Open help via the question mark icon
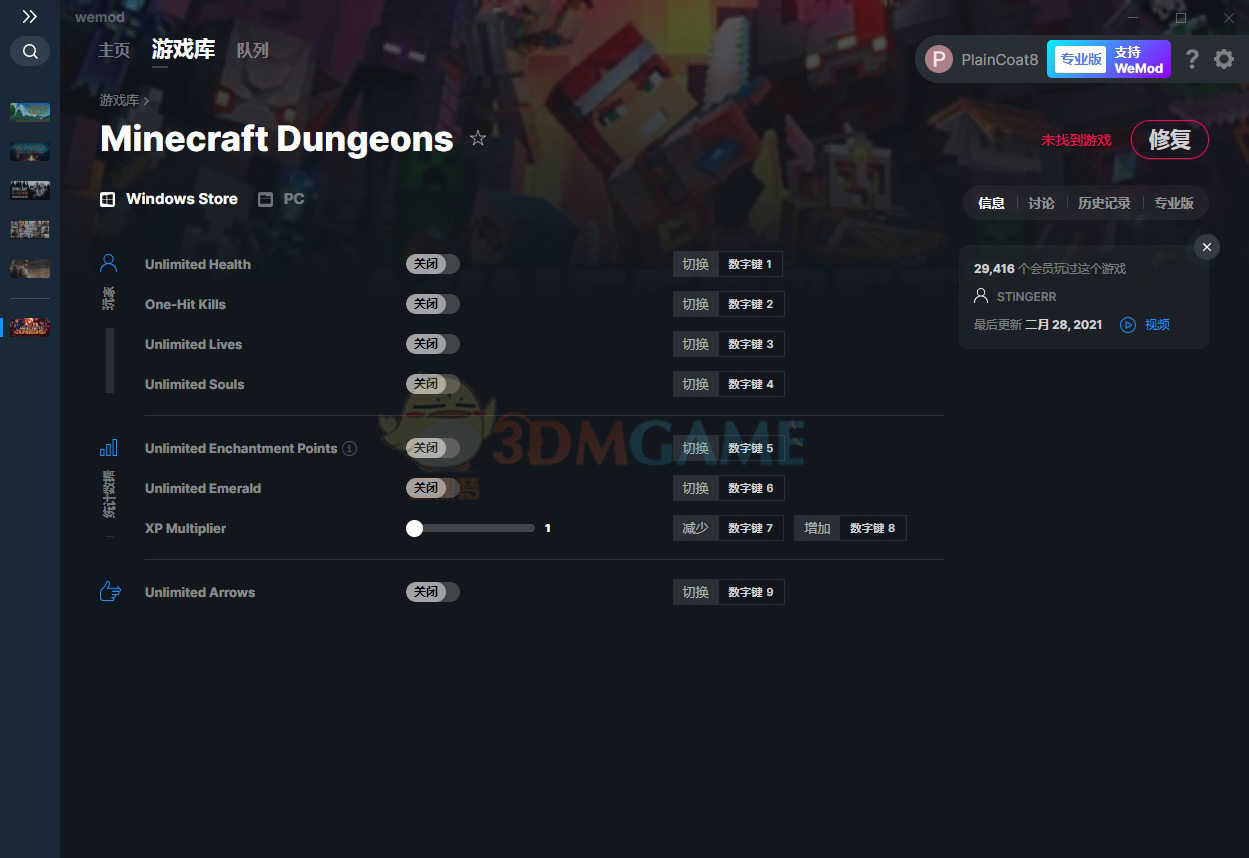Screen dimensions: 1249x858 1192,59
